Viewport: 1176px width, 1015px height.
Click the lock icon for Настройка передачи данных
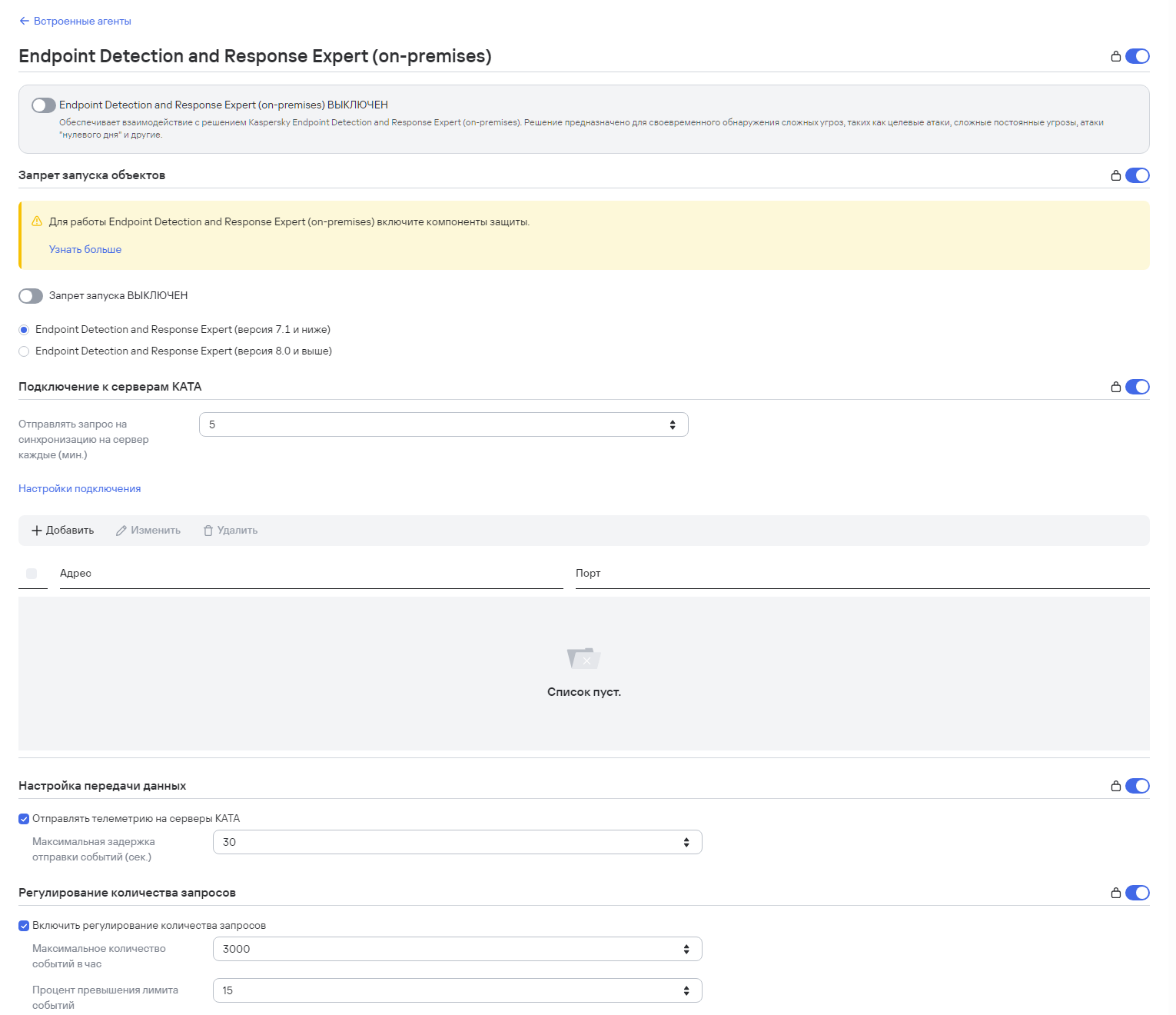coord(1116,786)
